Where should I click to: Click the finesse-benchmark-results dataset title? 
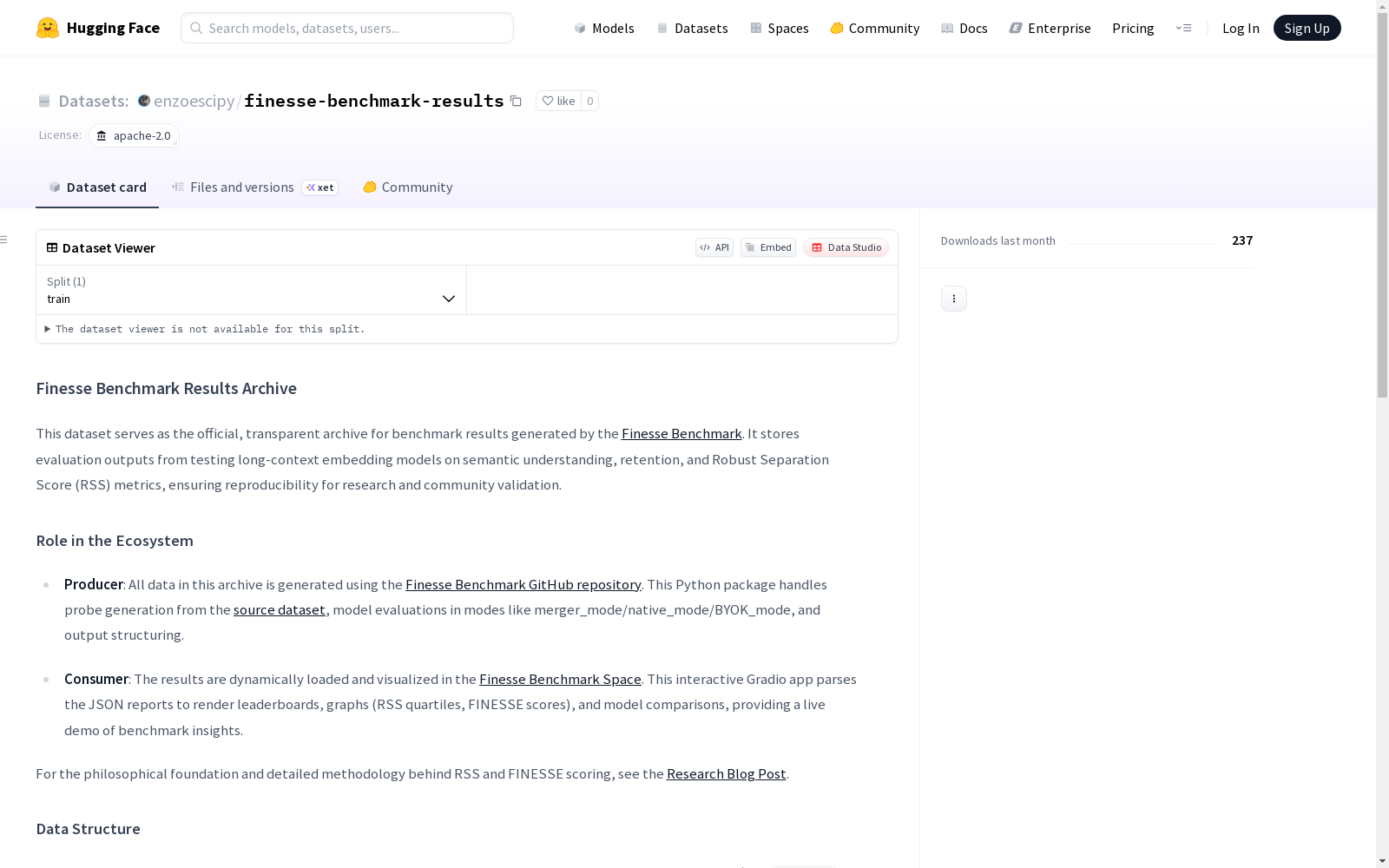point(374,101)
